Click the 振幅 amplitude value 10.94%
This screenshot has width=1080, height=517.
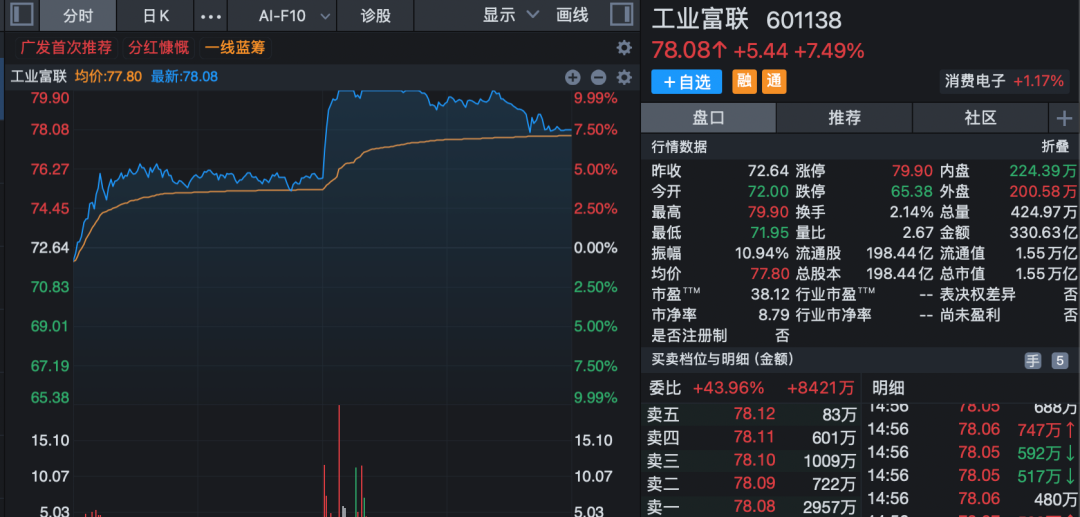tap(762, 253)
